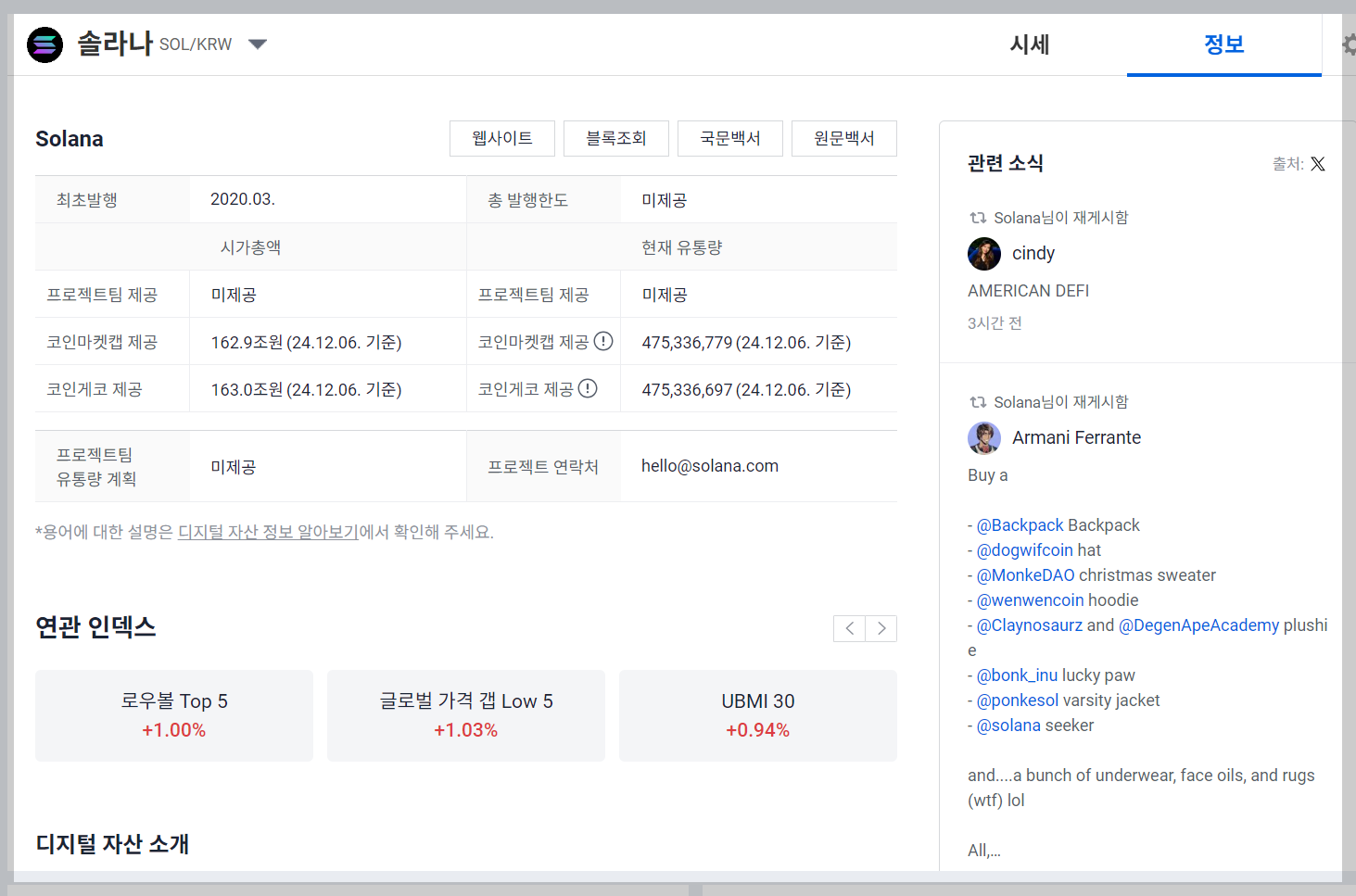Click the AMERICAN DEFI post text

pos(1028,291)
